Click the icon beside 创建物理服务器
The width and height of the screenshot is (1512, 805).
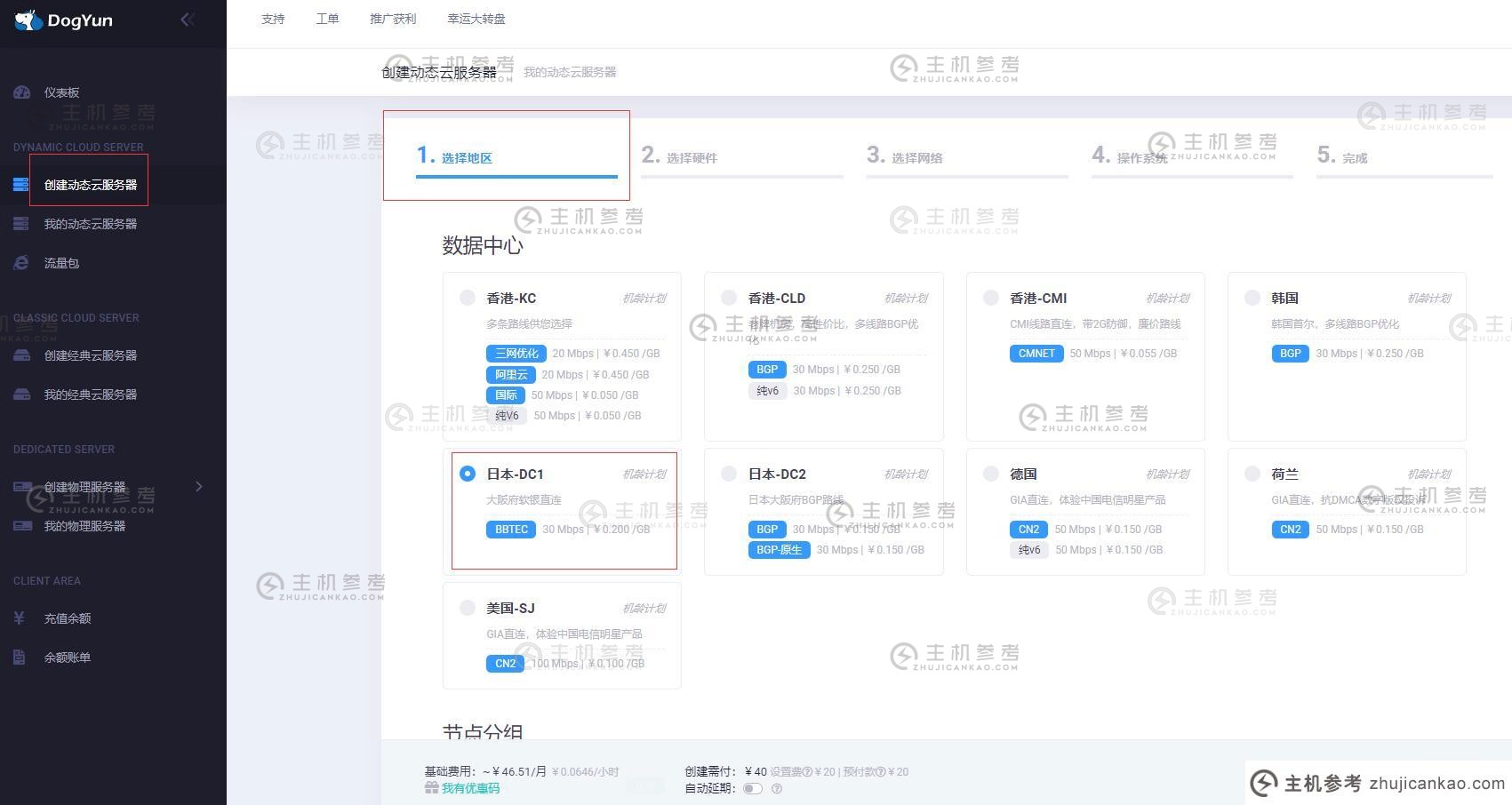[21, 487]
